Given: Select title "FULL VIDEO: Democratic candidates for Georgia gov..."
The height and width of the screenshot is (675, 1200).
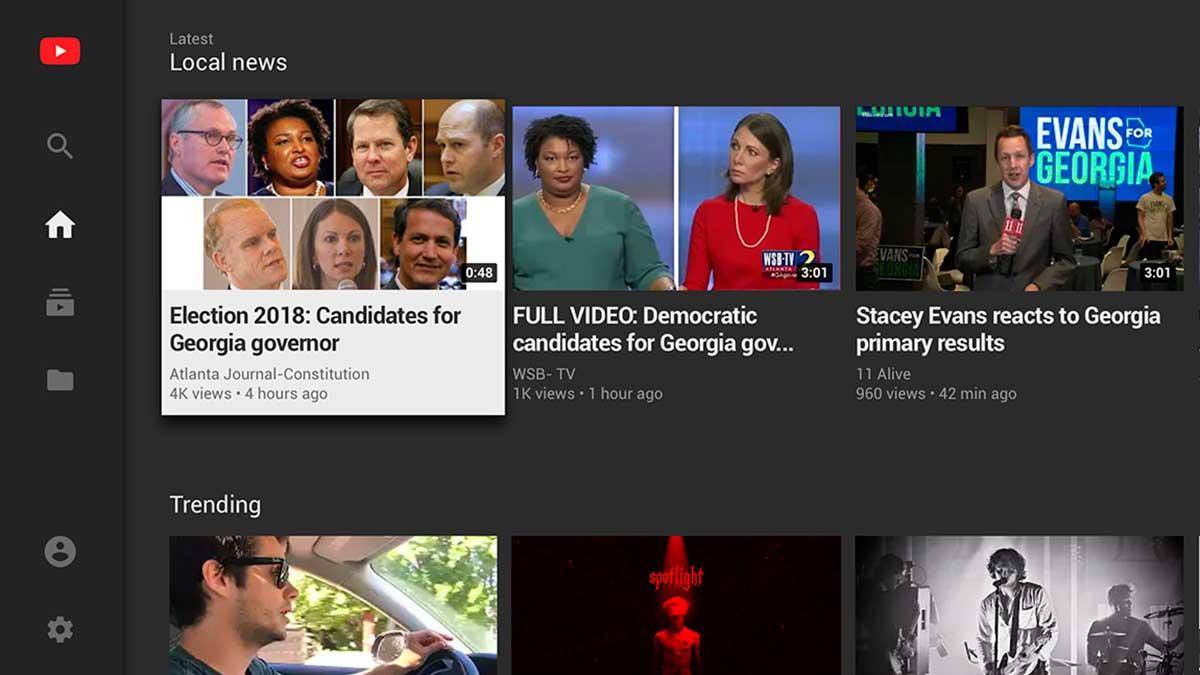Looking at the screenshot, I should tap(653, 329).
